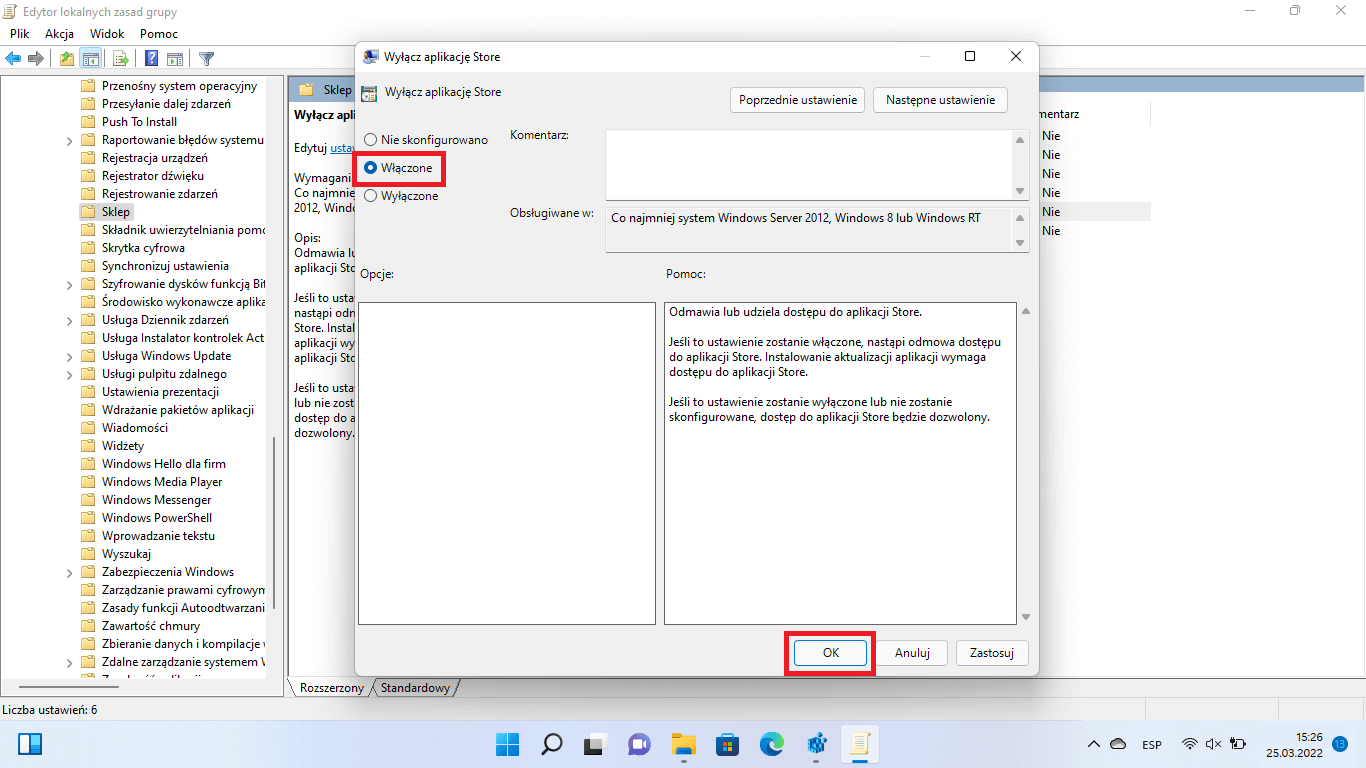Screen dimensions: 1366x768
Task: Click Obsługiwane w box scroll up arrow
Action: (x=1020, y=218)
